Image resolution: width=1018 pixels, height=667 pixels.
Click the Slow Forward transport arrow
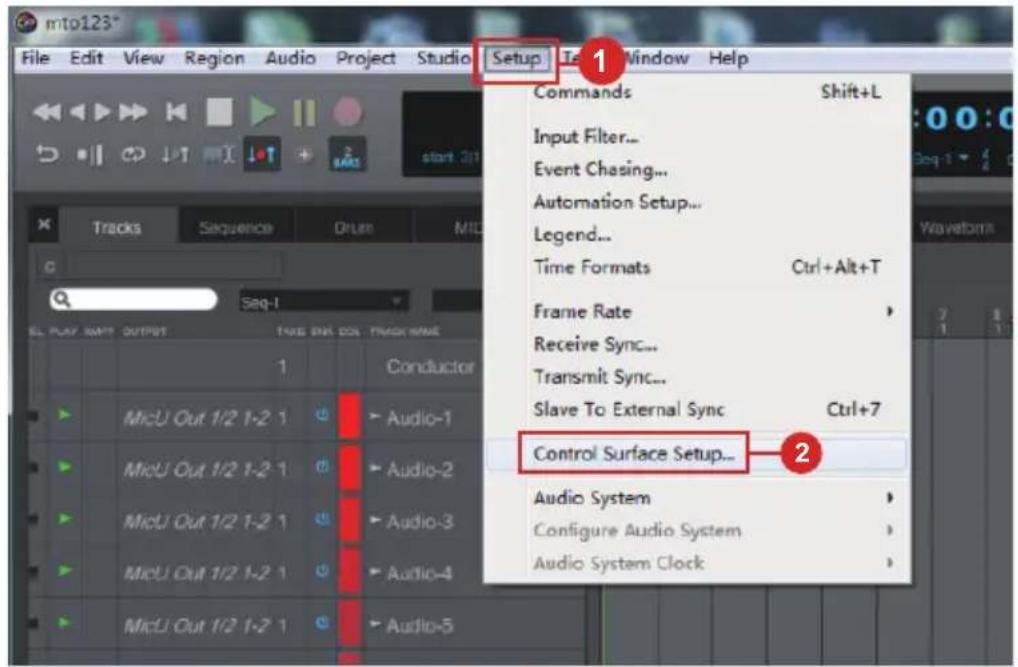[x=101, y=112]
